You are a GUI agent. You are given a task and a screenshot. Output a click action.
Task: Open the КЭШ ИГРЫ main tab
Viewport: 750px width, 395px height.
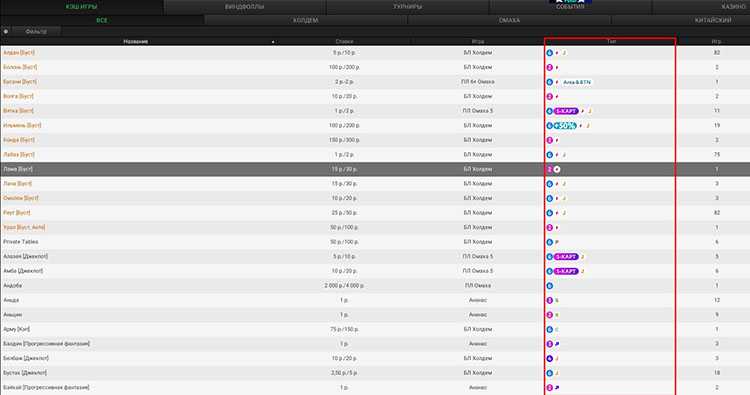coord(82,7)
